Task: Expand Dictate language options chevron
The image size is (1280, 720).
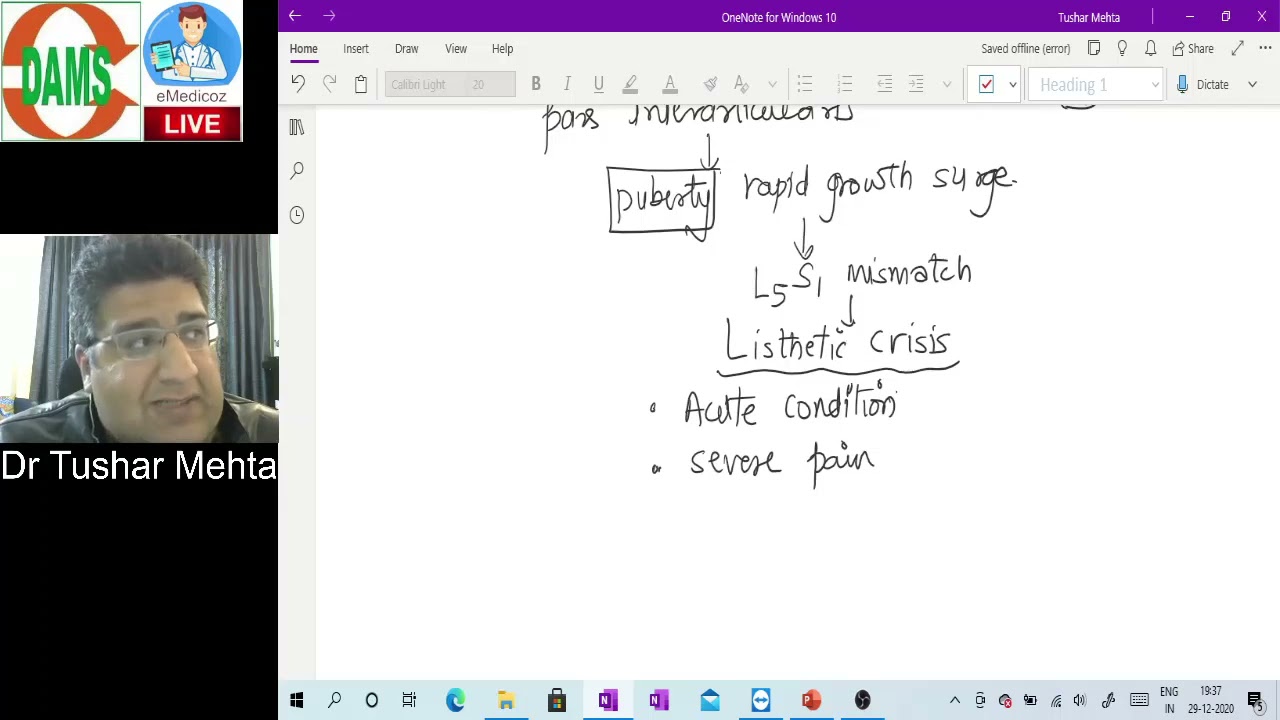Action: coord(1252,84)
